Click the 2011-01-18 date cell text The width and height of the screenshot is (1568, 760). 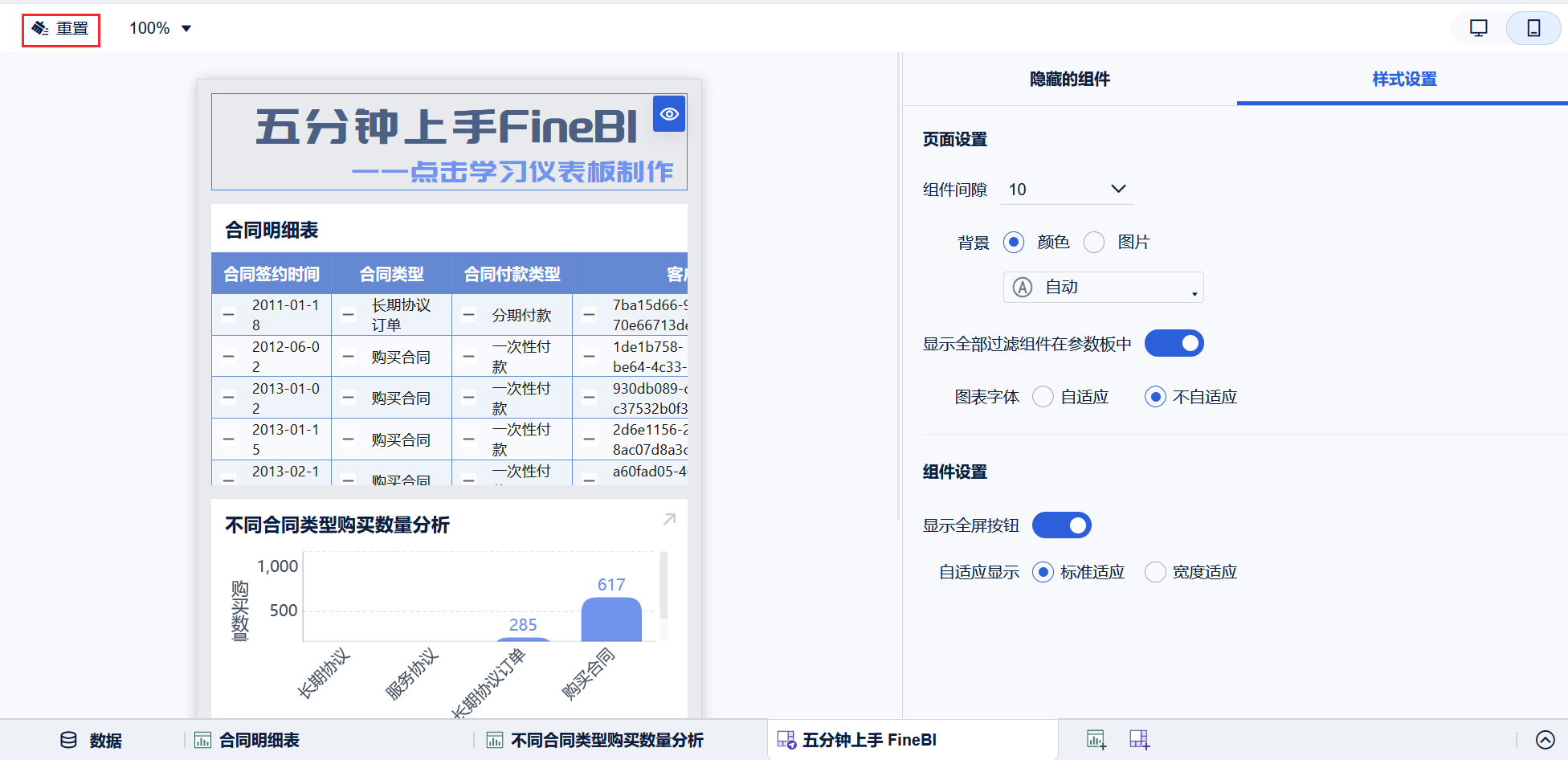tap(285, 315)
